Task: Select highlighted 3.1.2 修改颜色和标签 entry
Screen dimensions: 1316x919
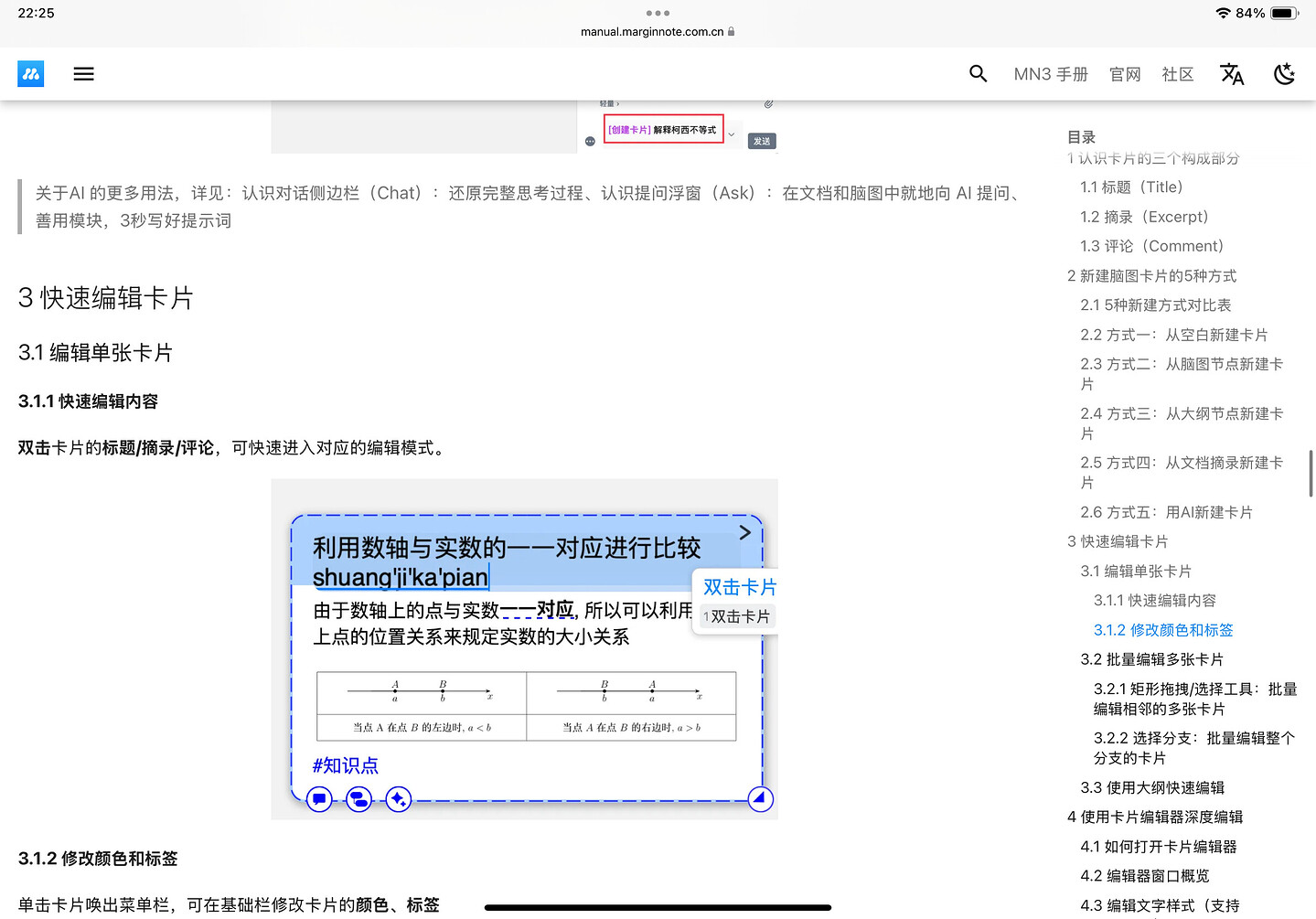Action: [x=1163, y=630]
